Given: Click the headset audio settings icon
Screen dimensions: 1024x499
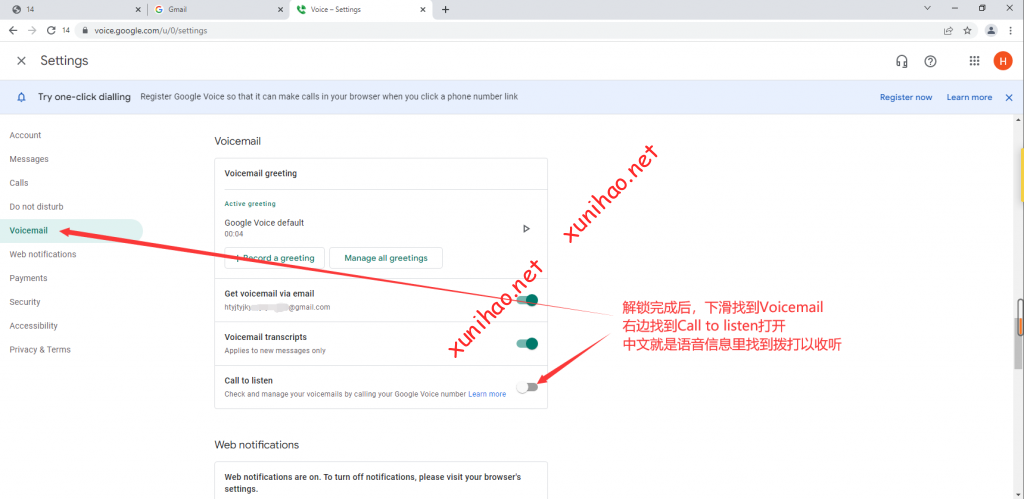Looking at the screenshot, I should point(901,61).
